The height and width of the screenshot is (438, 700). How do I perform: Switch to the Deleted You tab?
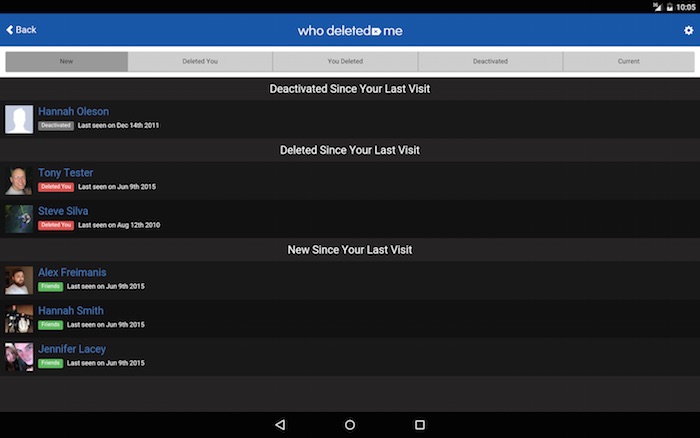[x=200, y=62]
